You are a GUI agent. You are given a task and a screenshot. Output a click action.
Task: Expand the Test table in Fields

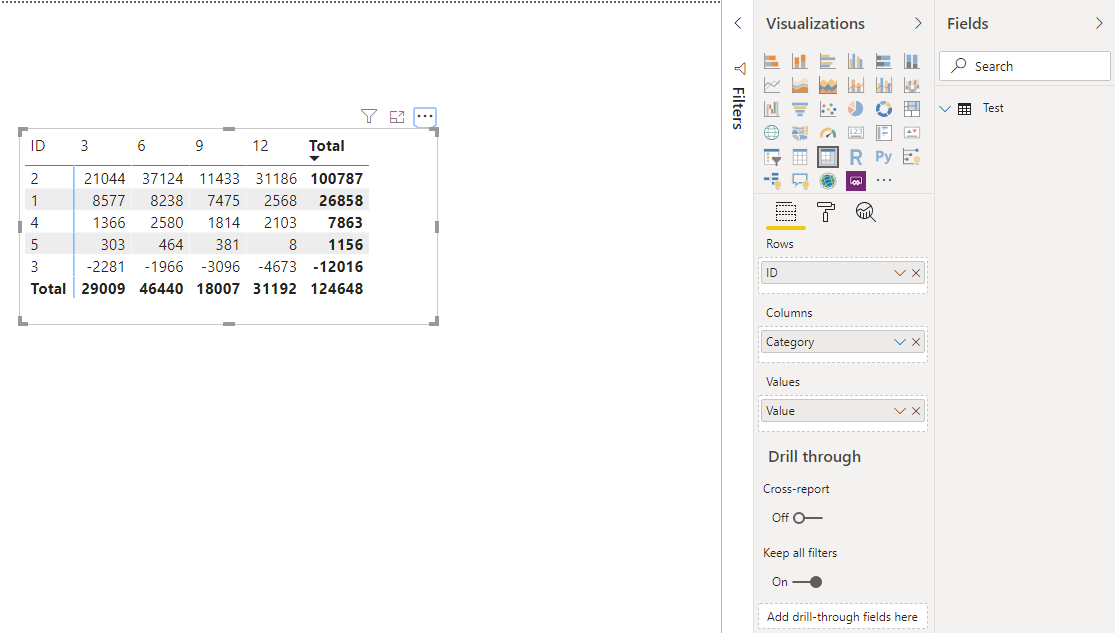pyautogui.click(x=945, y=109)
